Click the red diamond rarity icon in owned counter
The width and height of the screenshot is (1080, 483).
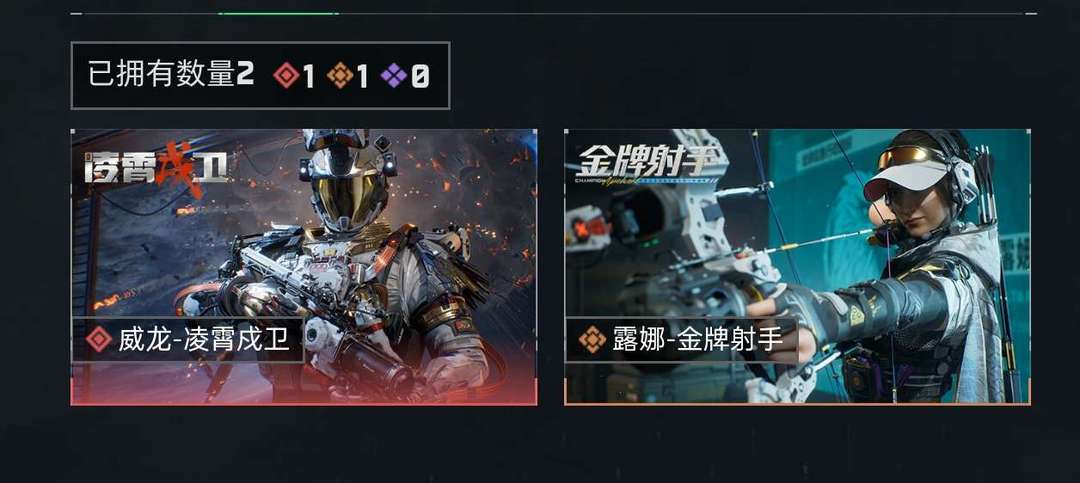point(286,75)
